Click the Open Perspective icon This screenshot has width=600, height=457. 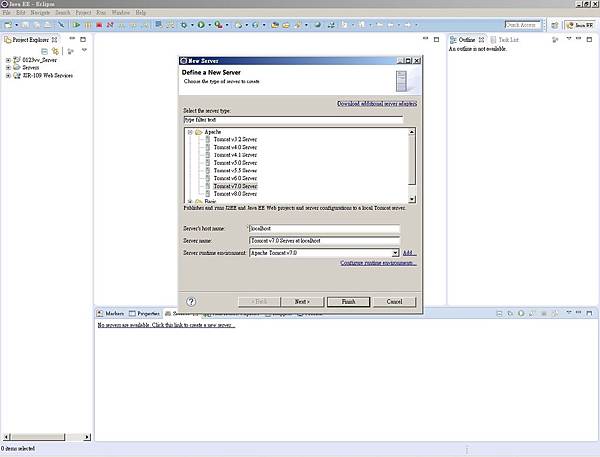coord(554,25)
